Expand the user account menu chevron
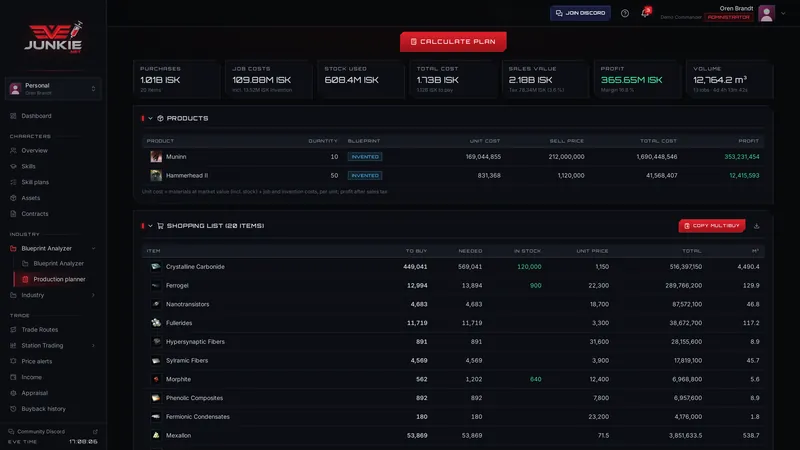Viewport: 800px width, 450px height. [783, 13]
